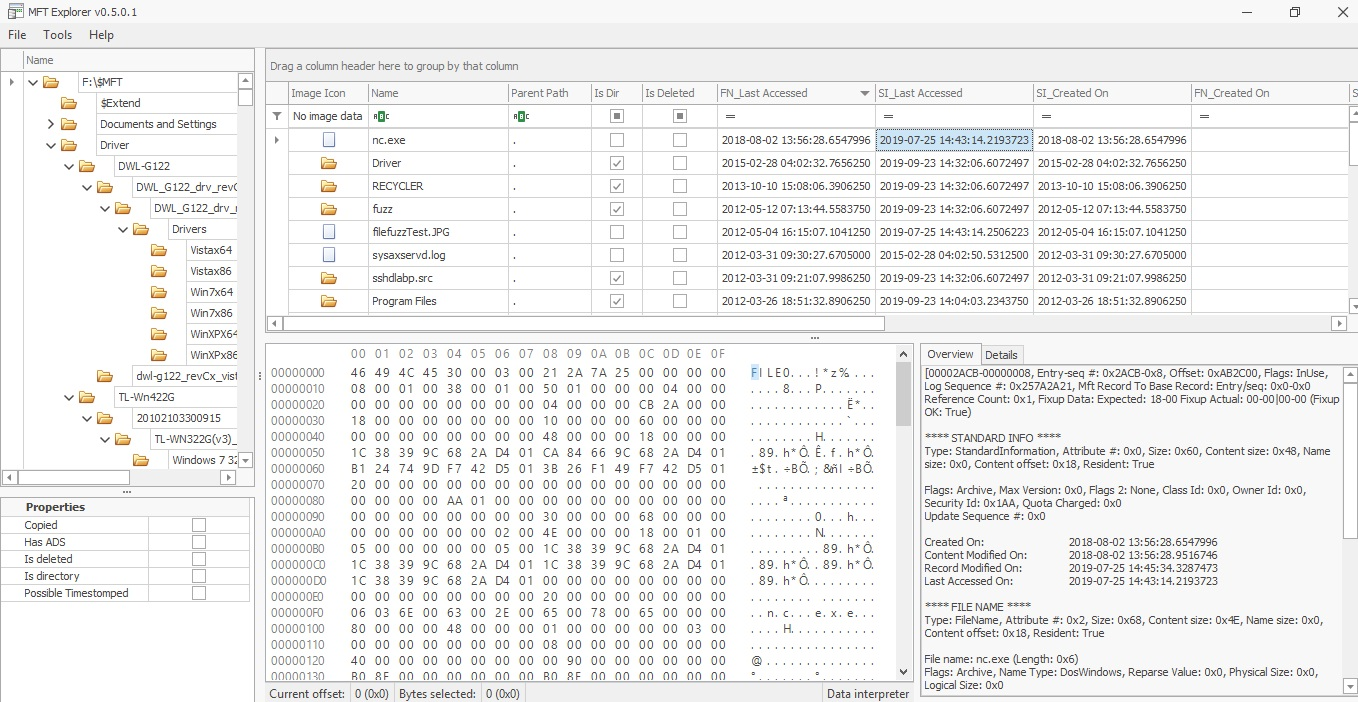The height and width of the screenshot is (702, 1358).
Task: Collapse the Driver tree node
Action: (51, 145)
